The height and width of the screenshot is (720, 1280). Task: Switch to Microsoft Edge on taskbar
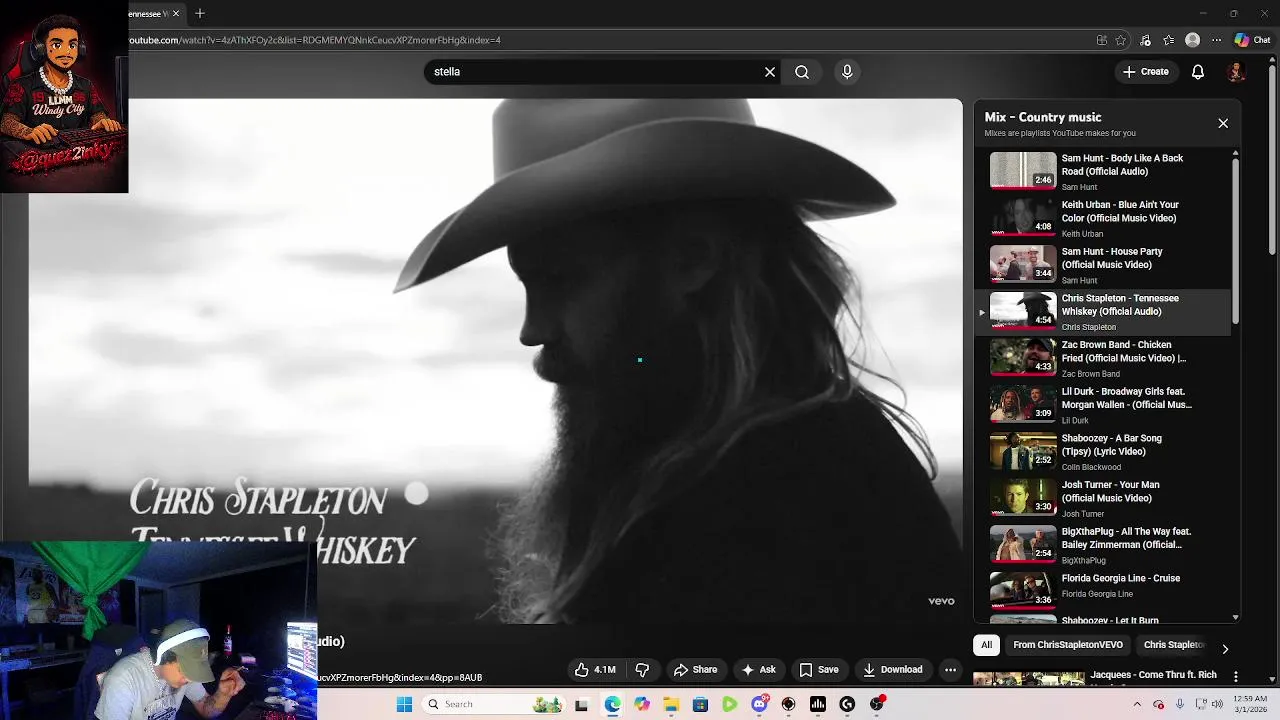(612, 704)
